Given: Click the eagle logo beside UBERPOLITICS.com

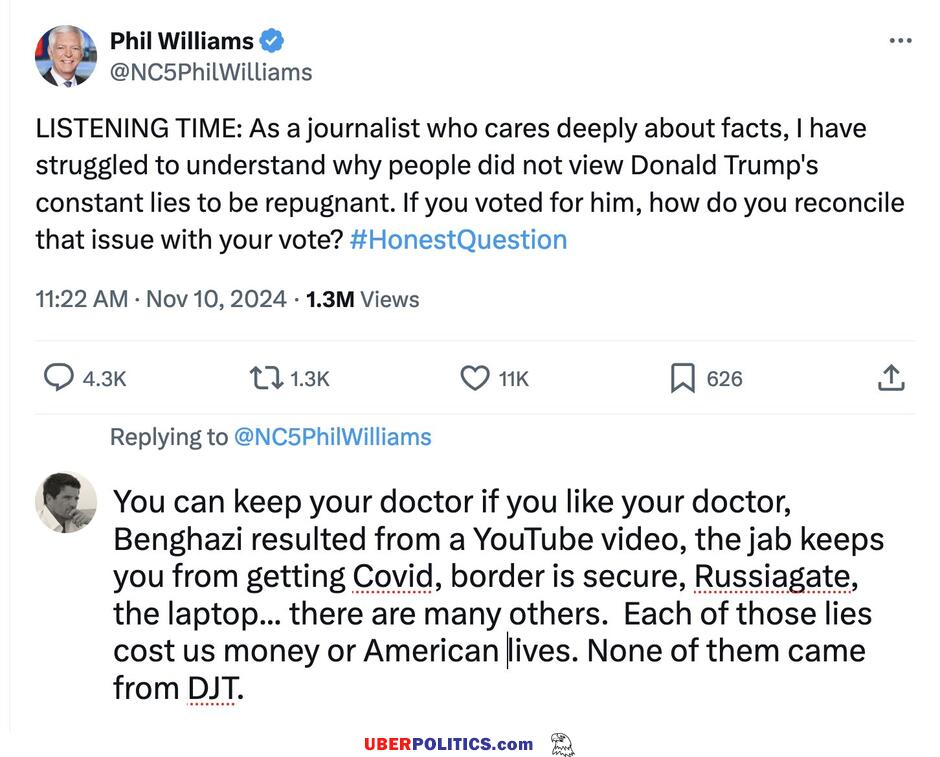Looking at the screenshot, I should 563,744.
